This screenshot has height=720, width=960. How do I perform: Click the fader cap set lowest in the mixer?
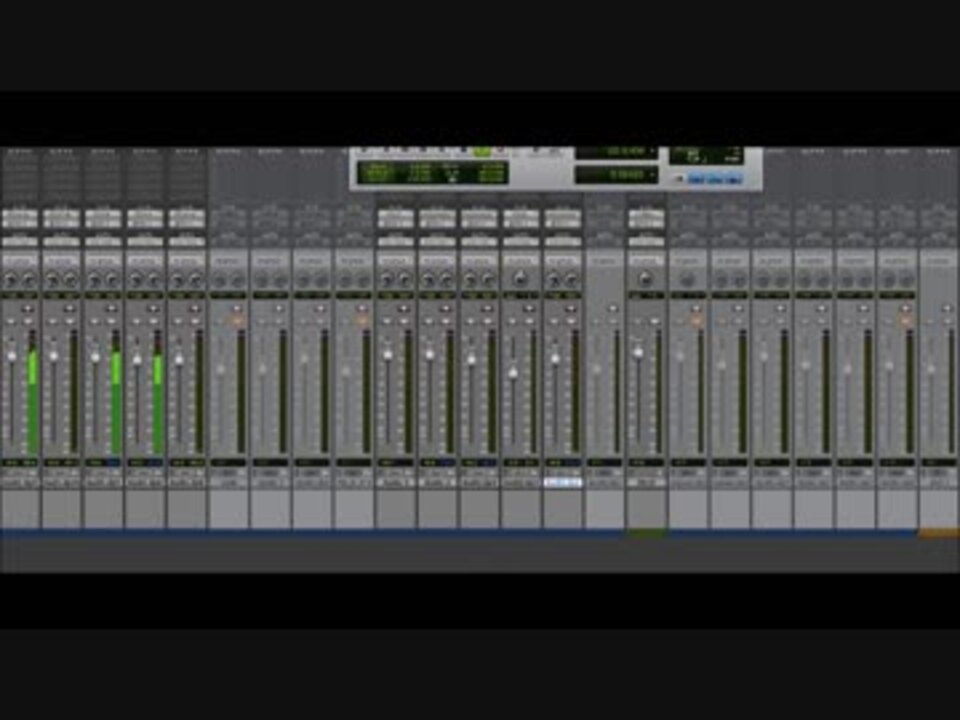pyautogui.click(x=513, y=372)
